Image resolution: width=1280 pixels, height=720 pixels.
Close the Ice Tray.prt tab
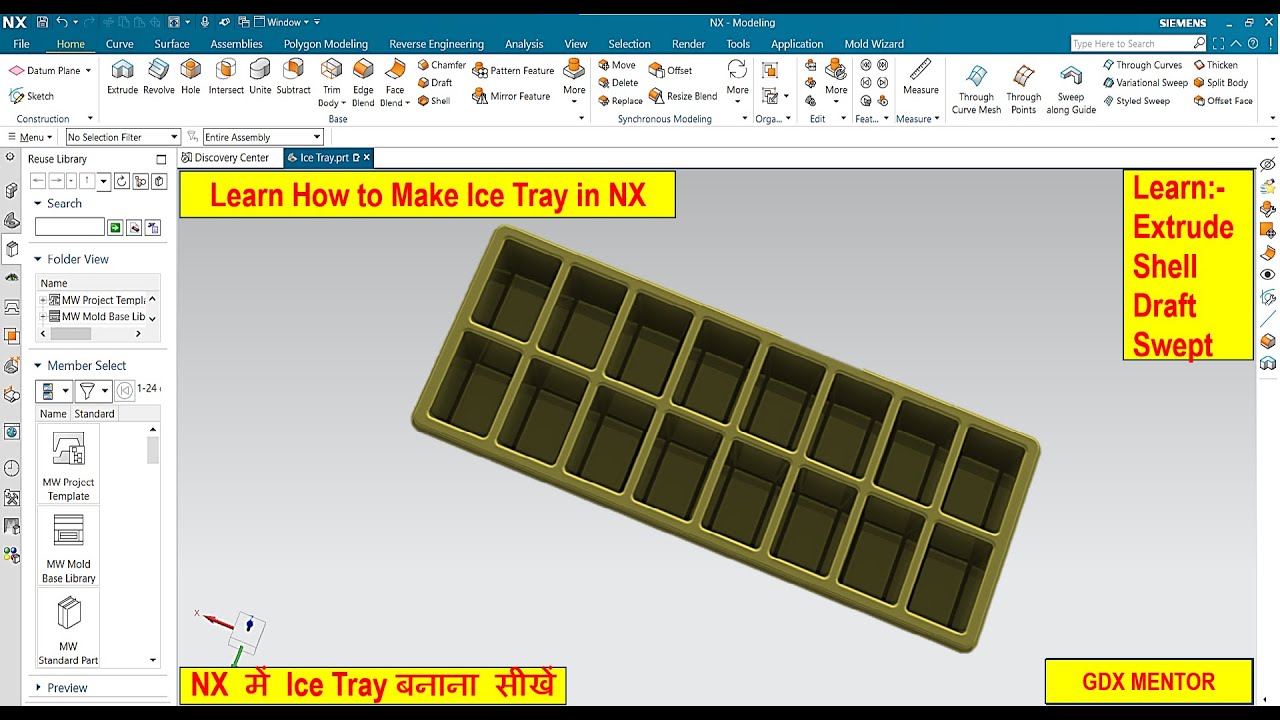pos(367,158)
